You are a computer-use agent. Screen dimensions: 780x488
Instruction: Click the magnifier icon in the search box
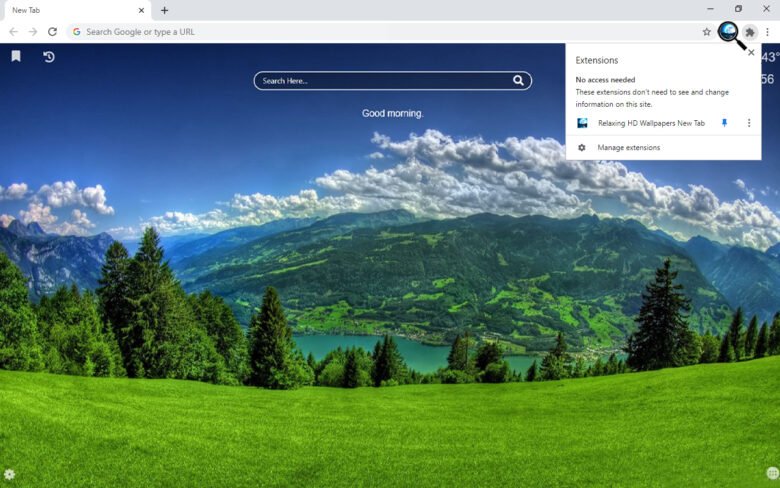pyautogui.click(x=518, y=81)
